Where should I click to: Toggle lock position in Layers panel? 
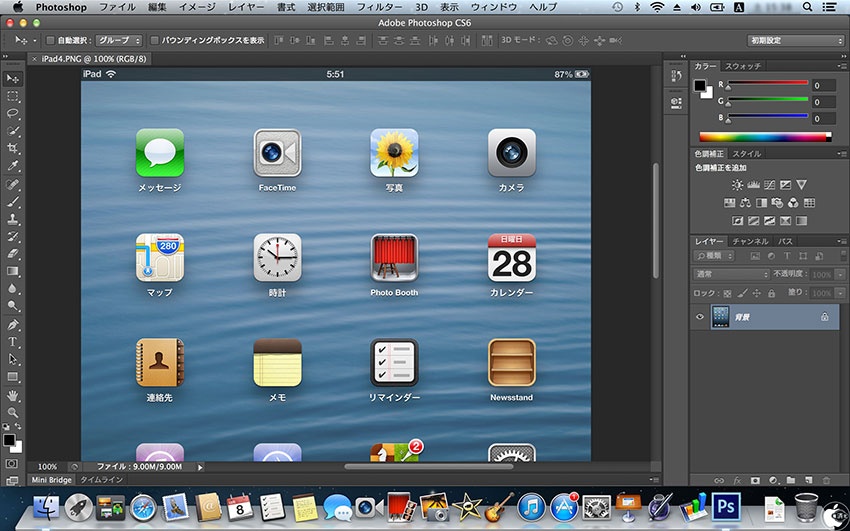[757, 293]
